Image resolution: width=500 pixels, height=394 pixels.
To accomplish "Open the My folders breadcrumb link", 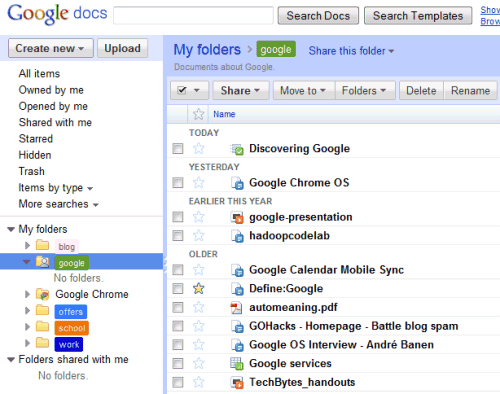I will pyautogui.click(x=207, y=50).
